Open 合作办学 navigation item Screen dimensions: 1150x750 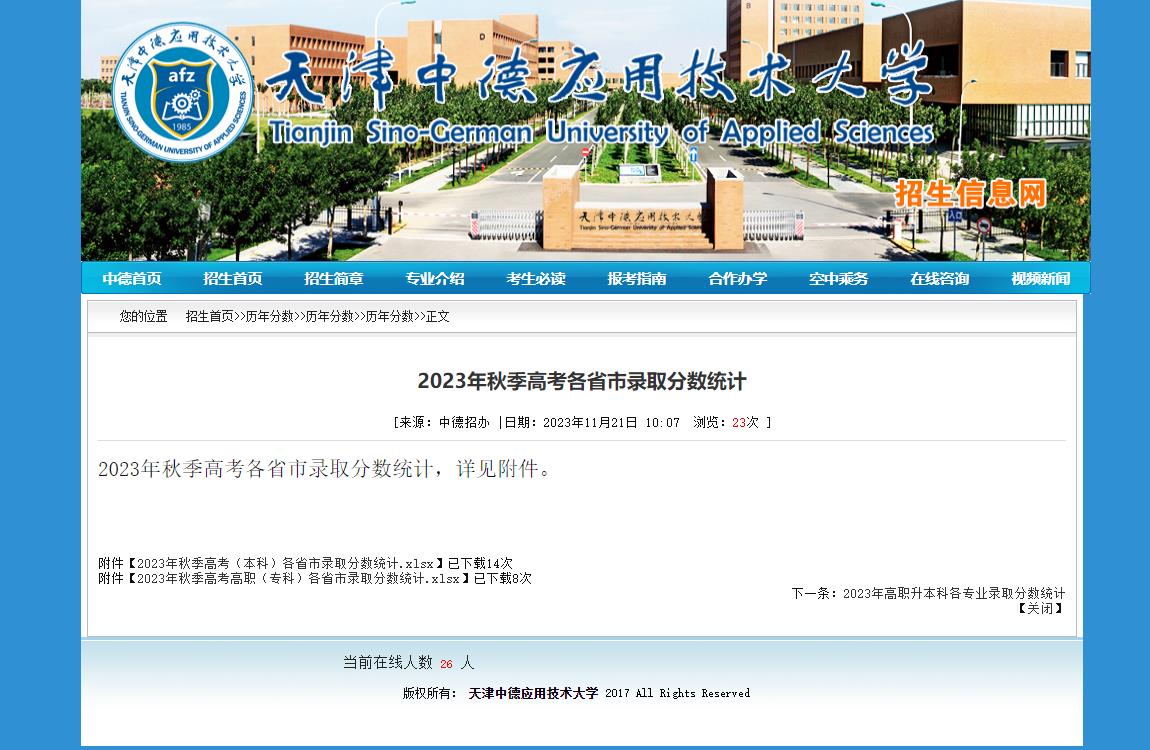point(738,279)
